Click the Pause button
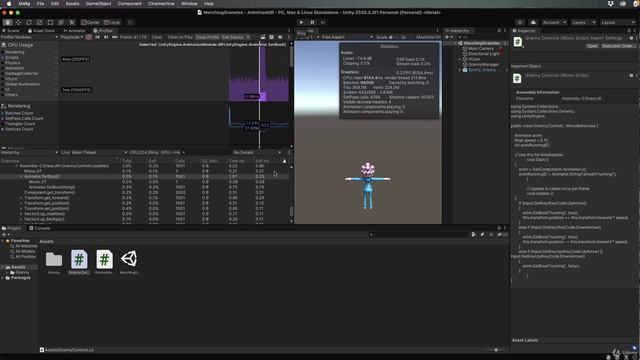Screen dimensions: 640x360 tap(312, 22)
